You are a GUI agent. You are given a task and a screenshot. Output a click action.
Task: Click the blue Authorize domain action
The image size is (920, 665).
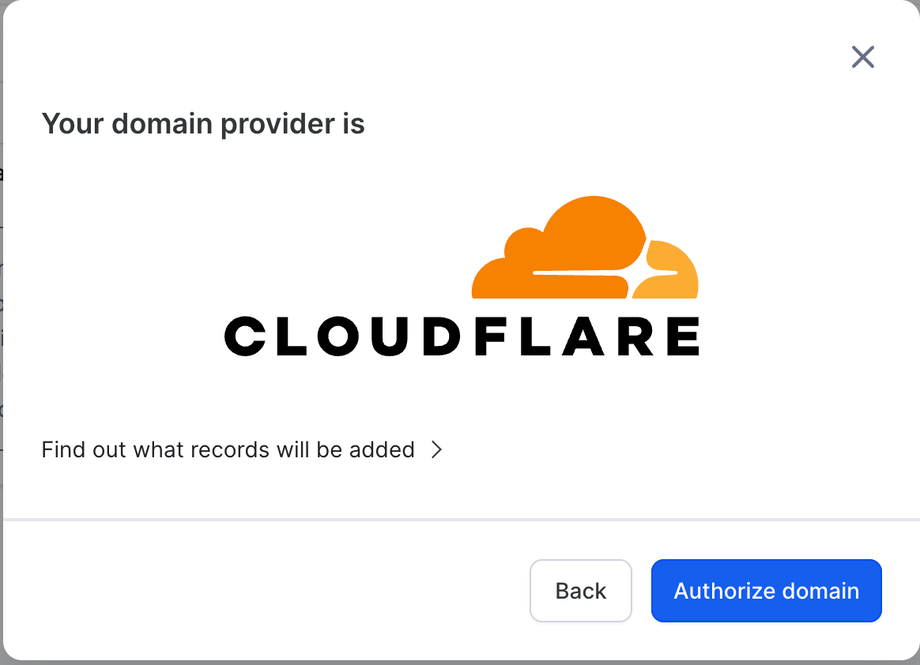pos(766,591)
